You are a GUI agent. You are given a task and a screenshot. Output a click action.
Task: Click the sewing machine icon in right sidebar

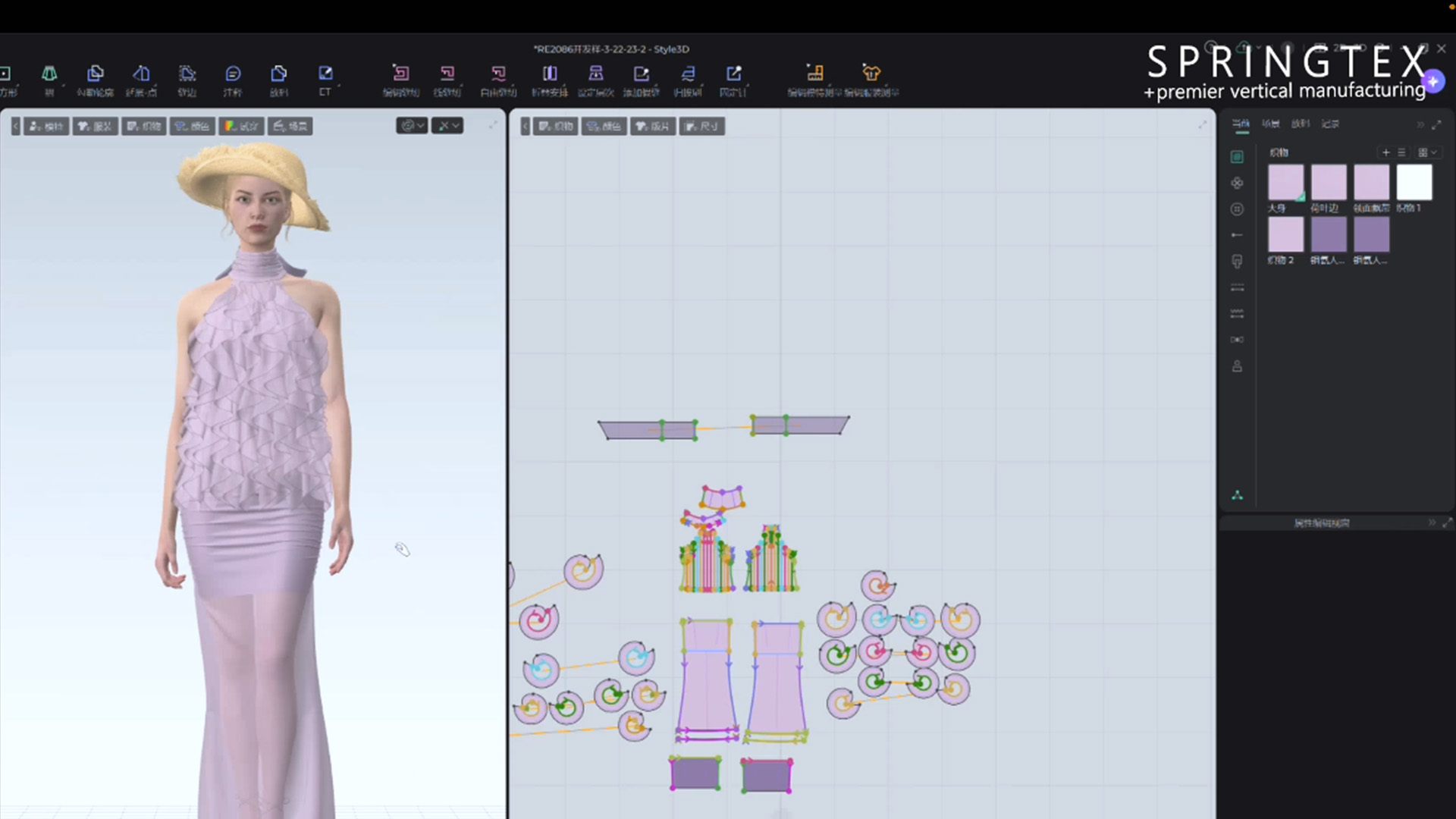(x=1237, y=261)
